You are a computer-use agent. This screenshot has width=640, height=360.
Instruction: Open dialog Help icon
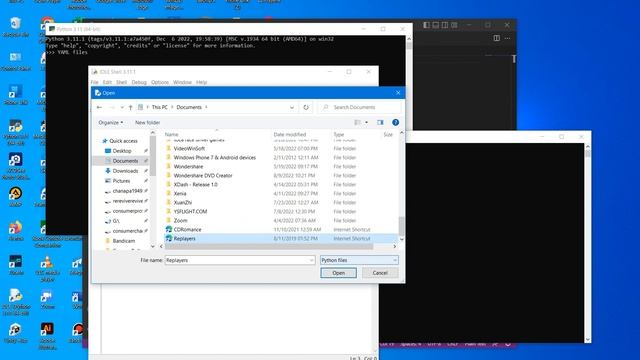point(395,122)
